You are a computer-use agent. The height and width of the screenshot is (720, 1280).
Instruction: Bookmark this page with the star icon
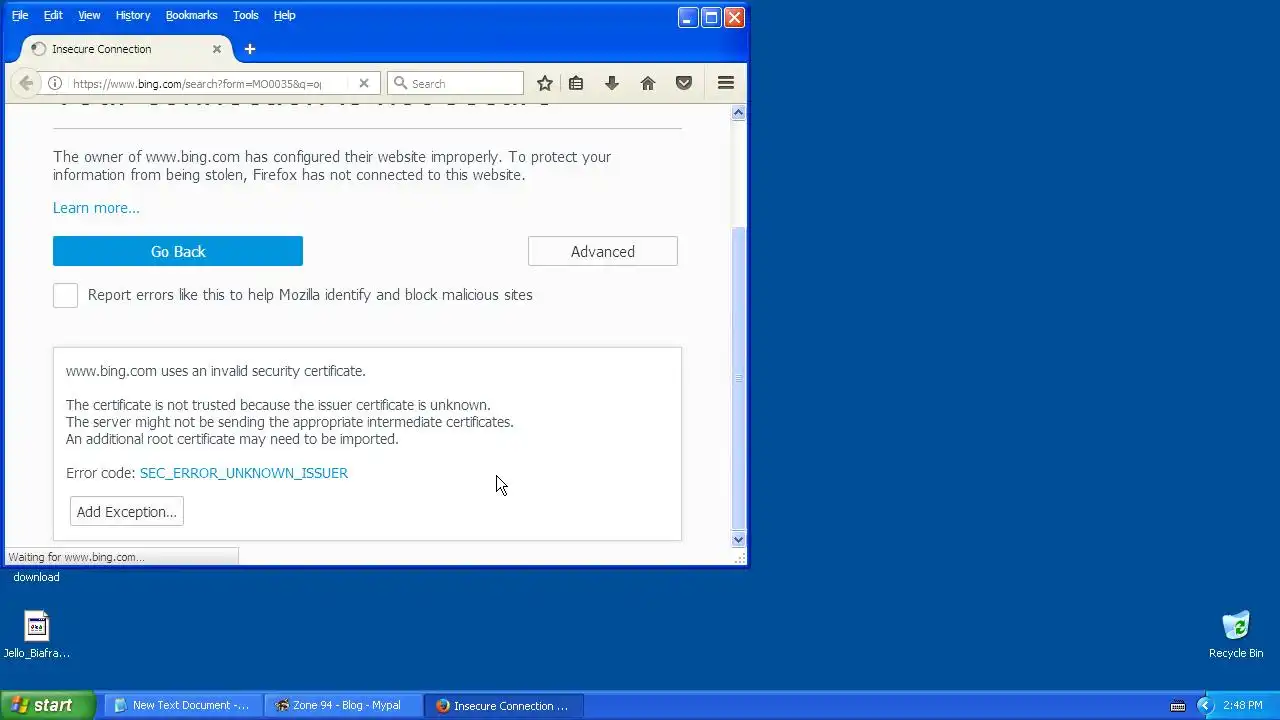tap(544, 84)
